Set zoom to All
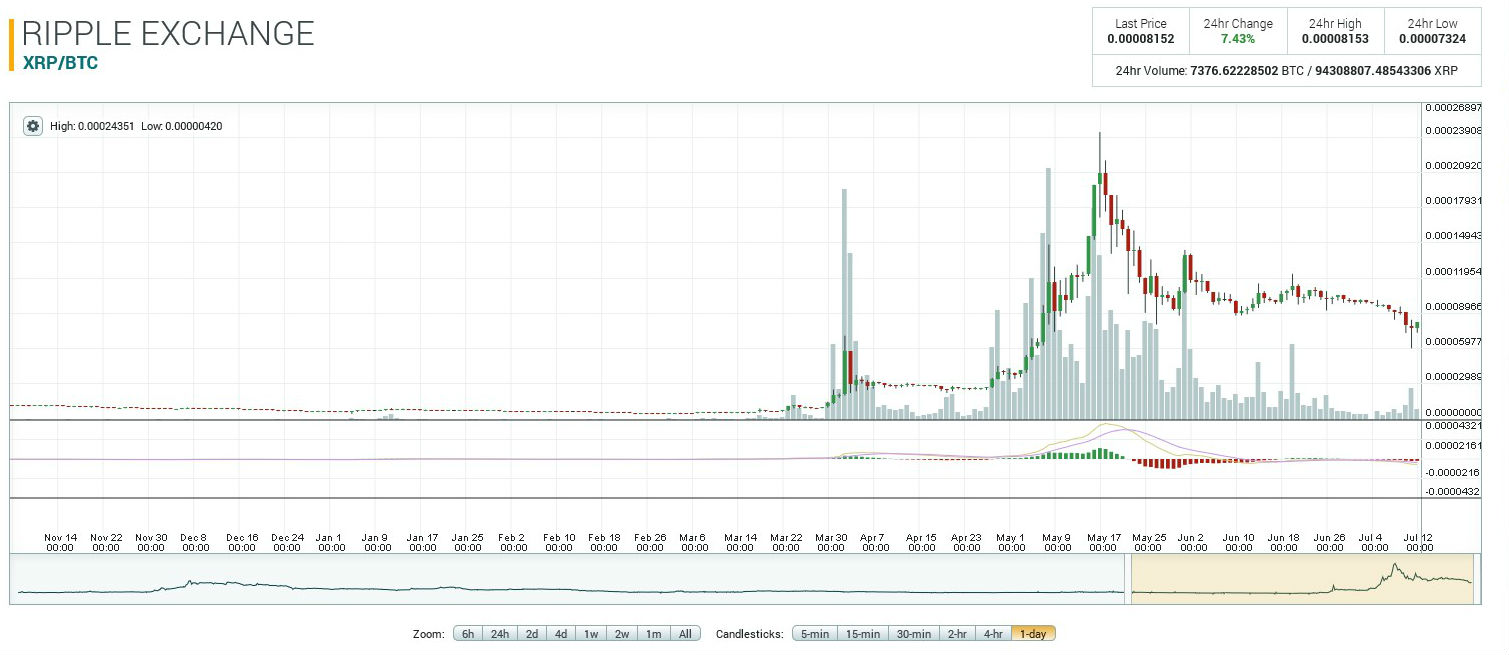This screenshot has width=1509, height=655. click(x=685, y=634)
